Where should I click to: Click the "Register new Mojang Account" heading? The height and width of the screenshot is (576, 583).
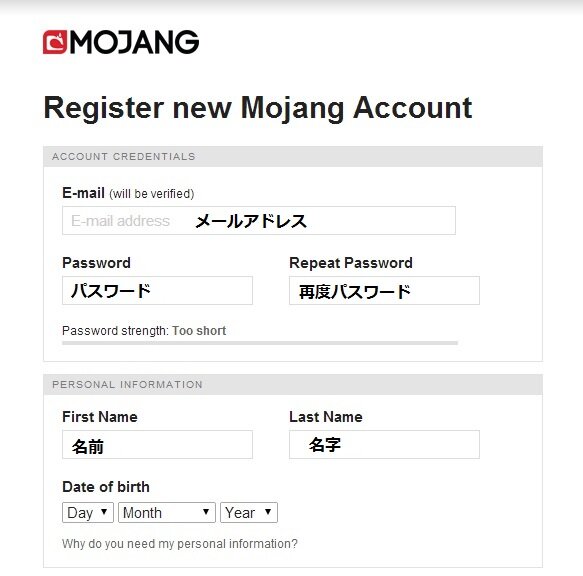click(258, 108)
